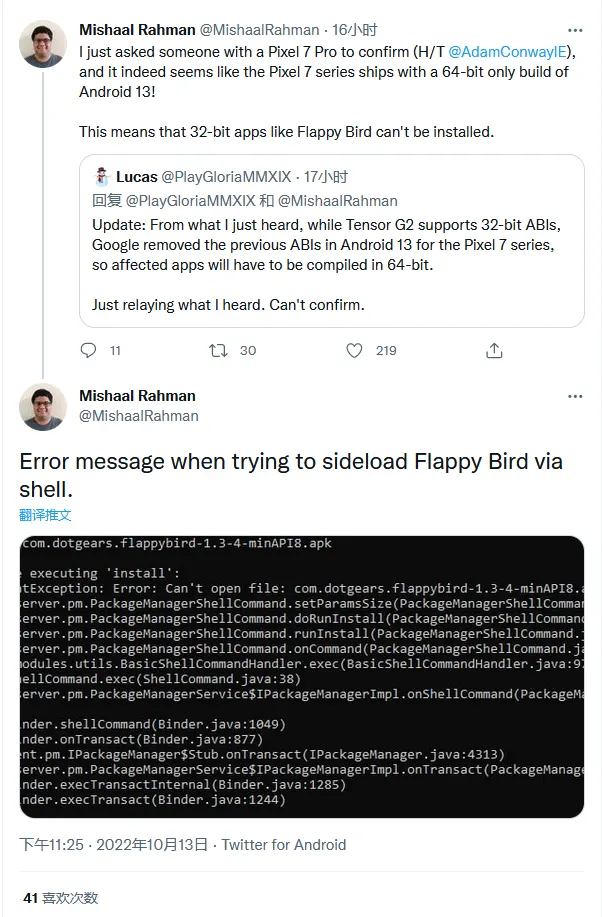
Task: Click Lucas's snowman profile icon
Action: tap(102, 177)
